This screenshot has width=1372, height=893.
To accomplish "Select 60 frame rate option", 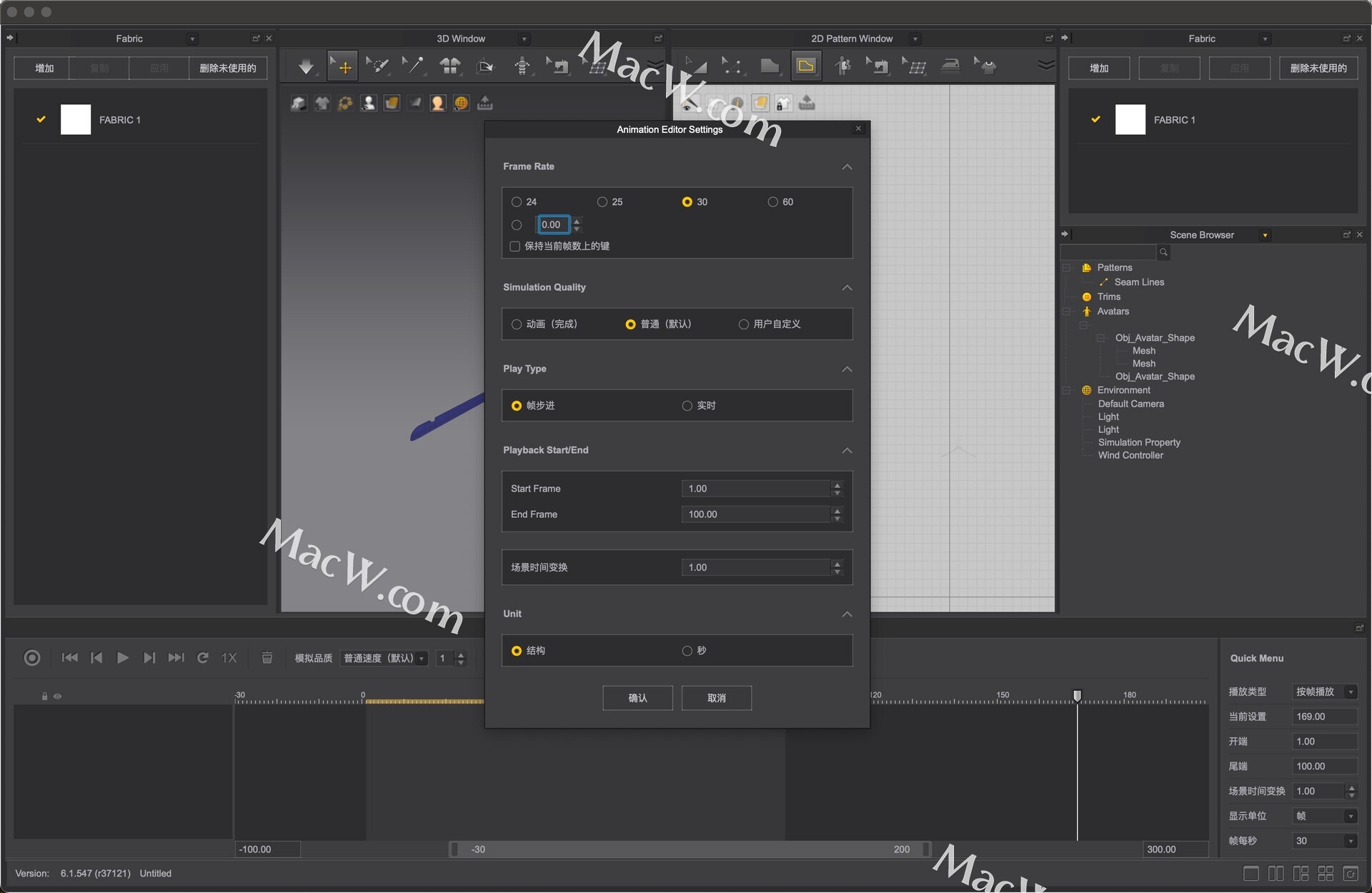I will pos(772,202).
